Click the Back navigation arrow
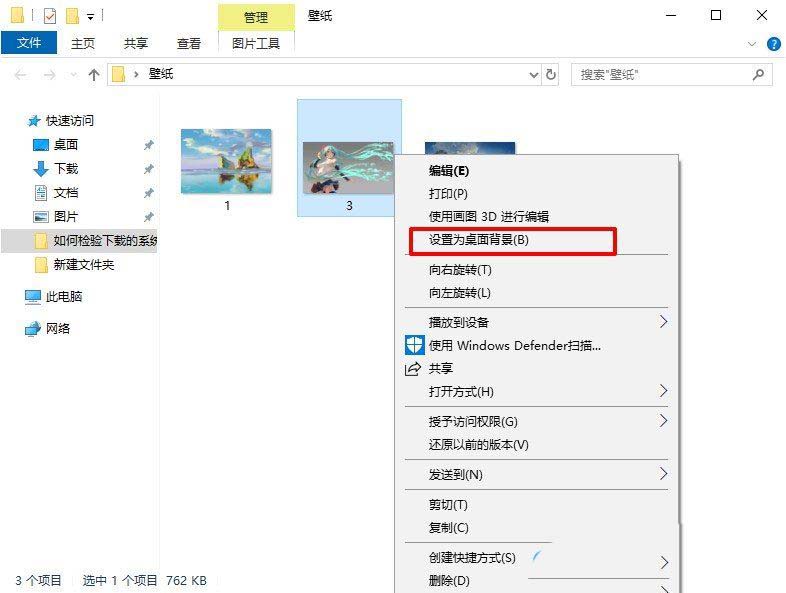This screenshot has height=593, width=786. (x=21, y=75)
